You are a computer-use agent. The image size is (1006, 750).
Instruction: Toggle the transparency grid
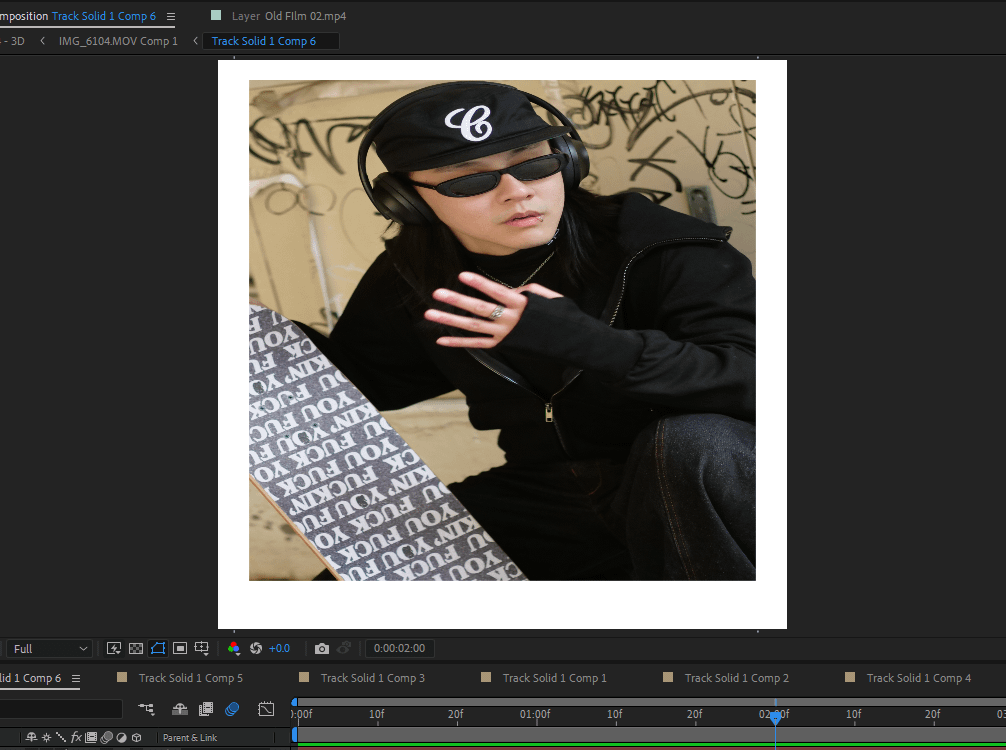pyautogui.click(x=136, y=648)
